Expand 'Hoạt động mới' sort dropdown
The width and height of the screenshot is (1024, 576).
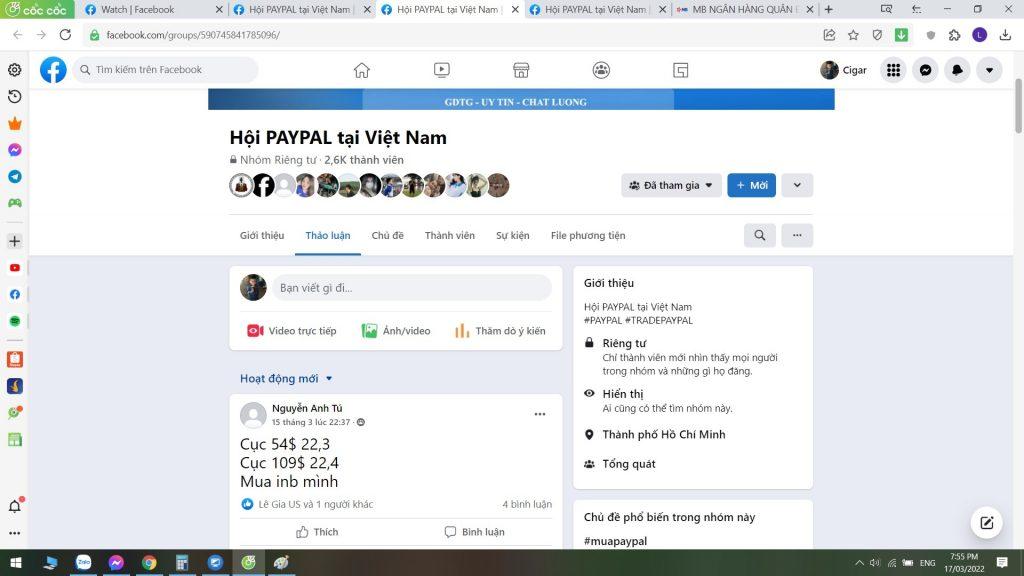click(x=286, y=379)
